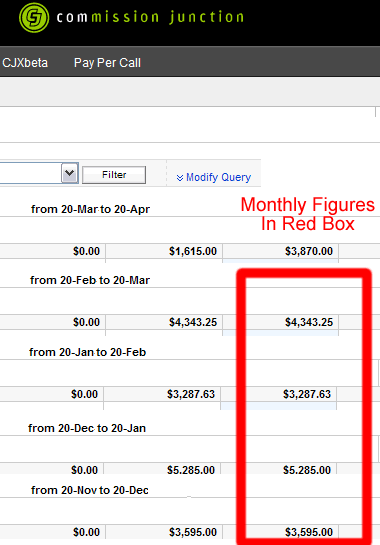The image size is (380, 545).
Task: Expand the dropdown arrow beside Filter
Action: (70, 173)
